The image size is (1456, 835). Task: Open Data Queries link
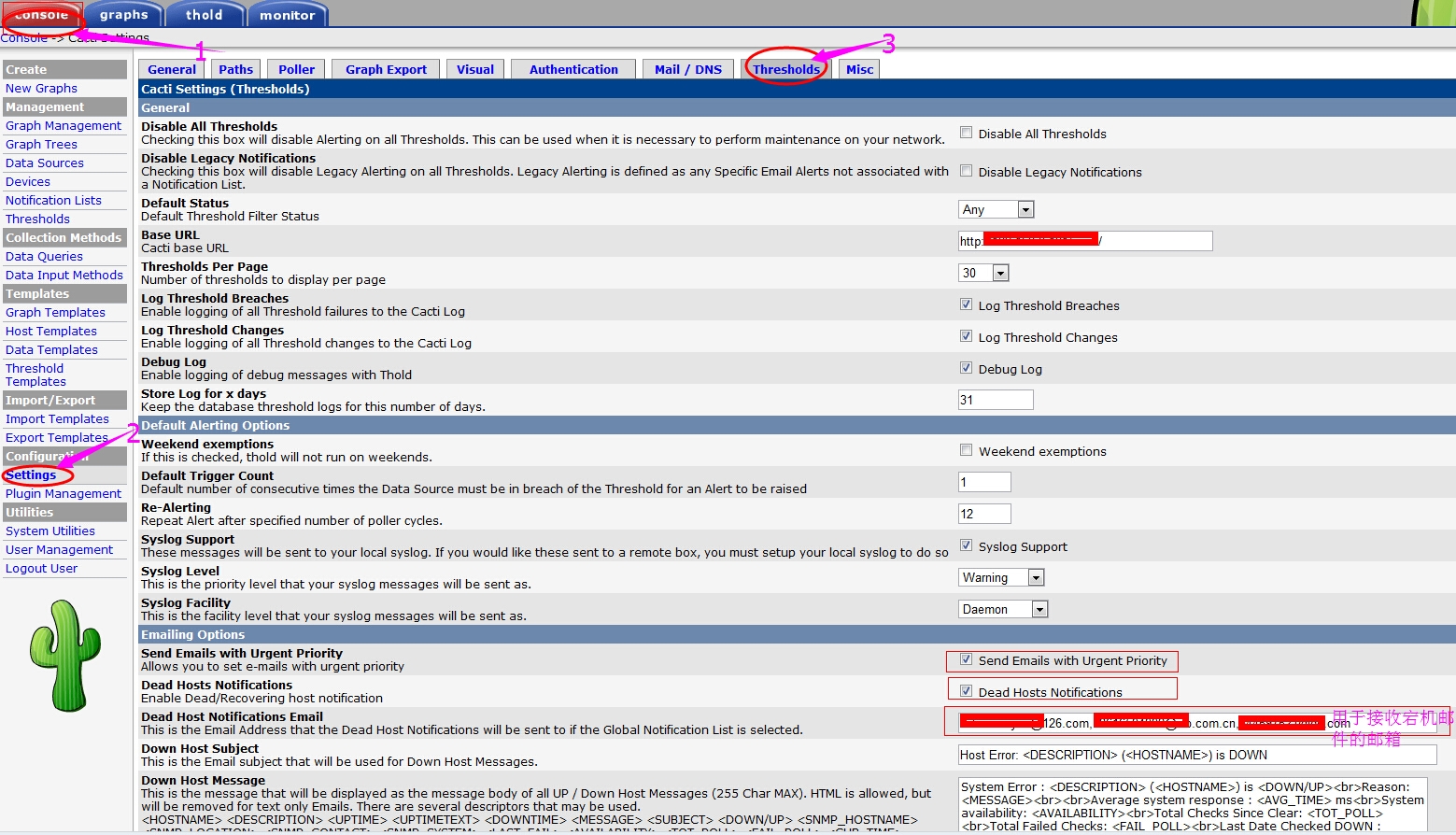(44, 256)
